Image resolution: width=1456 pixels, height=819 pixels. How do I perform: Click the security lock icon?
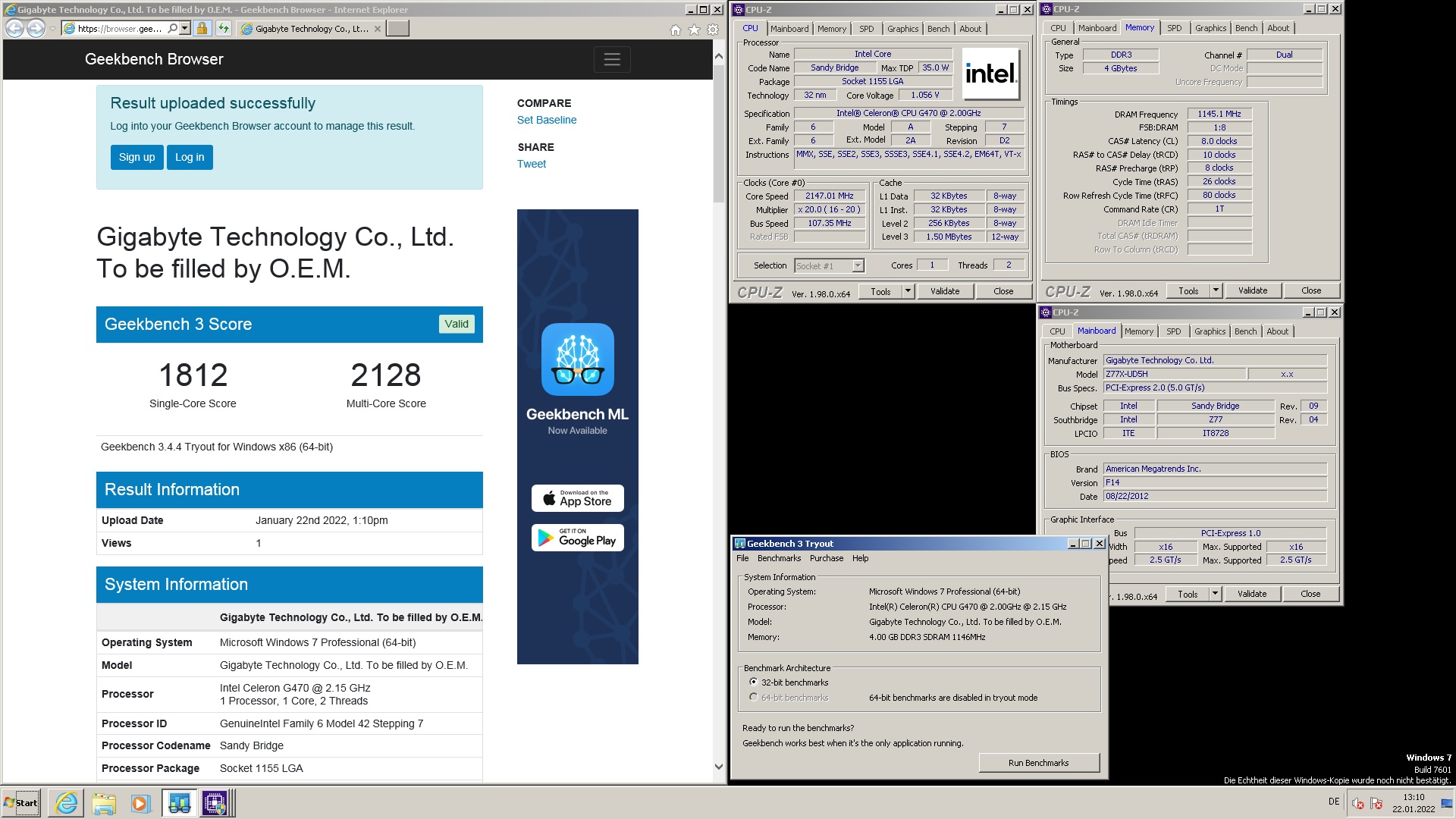coord(202,29)
